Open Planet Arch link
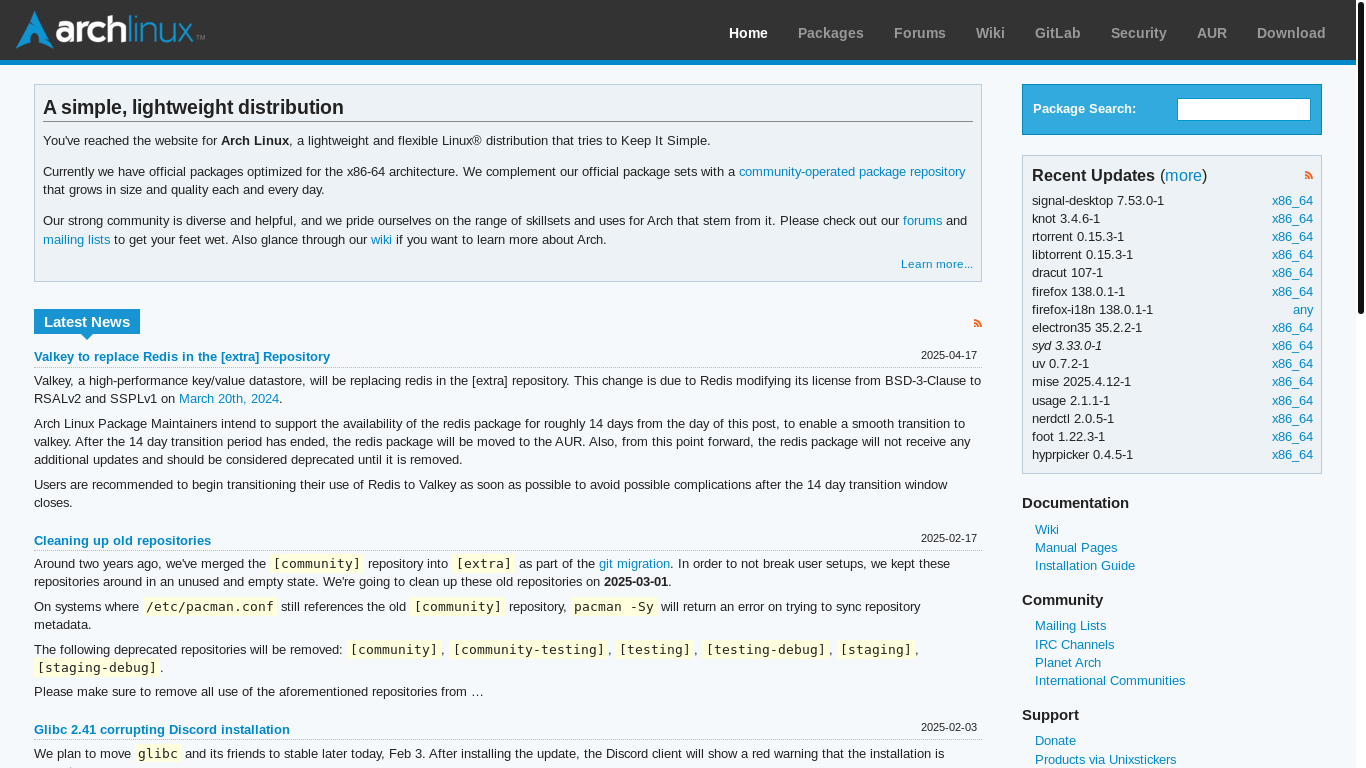Screen dimensions: 1366x768 (1068, 663)
